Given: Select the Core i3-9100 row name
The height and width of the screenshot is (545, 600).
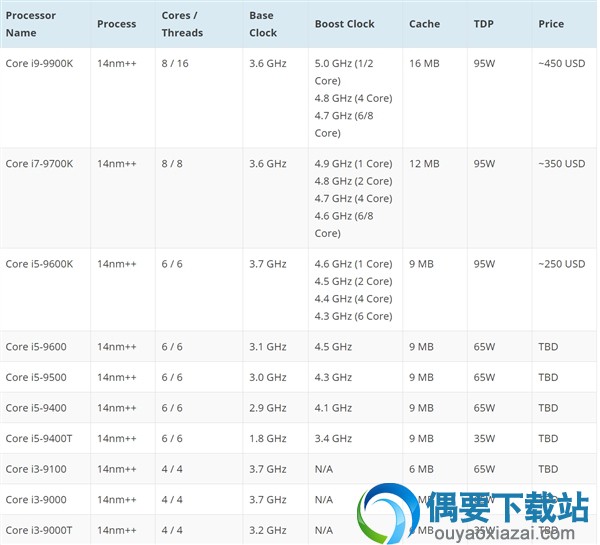Looking at the screenshot, I should (x=36, y=469).
